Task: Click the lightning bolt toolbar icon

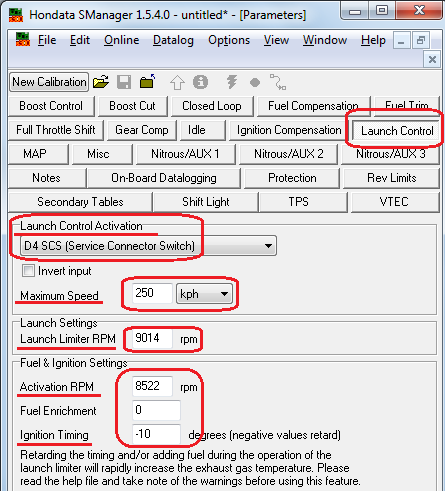Action: pyautogui.click(x=232, y=82)
